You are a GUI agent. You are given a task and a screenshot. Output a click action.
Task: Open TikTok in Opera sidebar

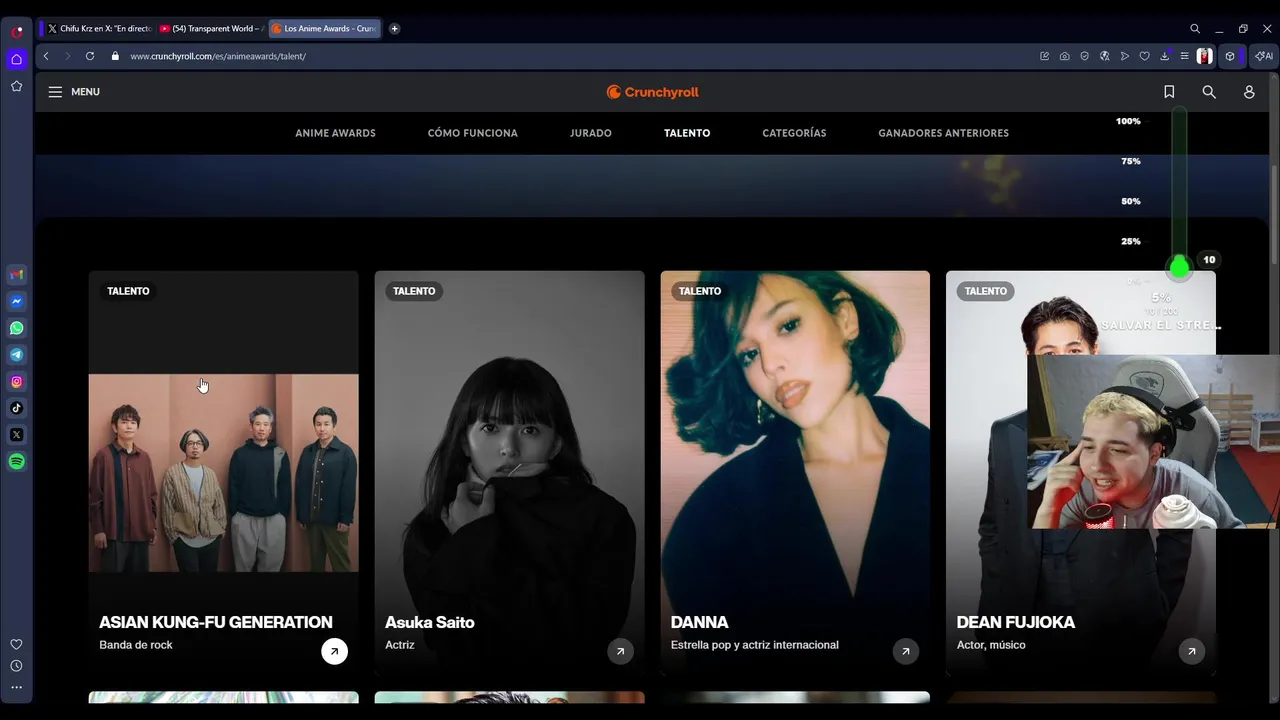(16, 408)
